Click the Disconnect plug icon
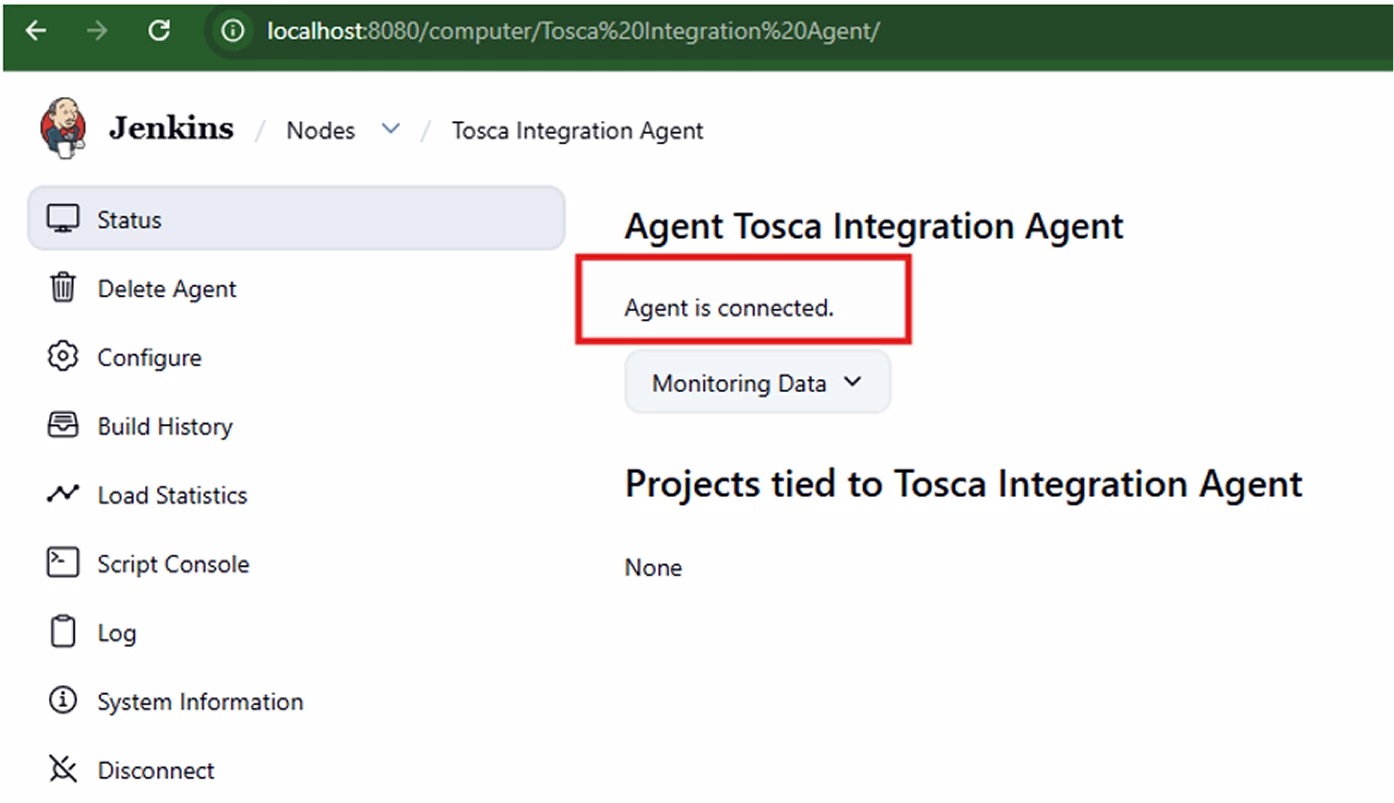The width and height of the screenshot is (1394, 803). coord(63,770)
